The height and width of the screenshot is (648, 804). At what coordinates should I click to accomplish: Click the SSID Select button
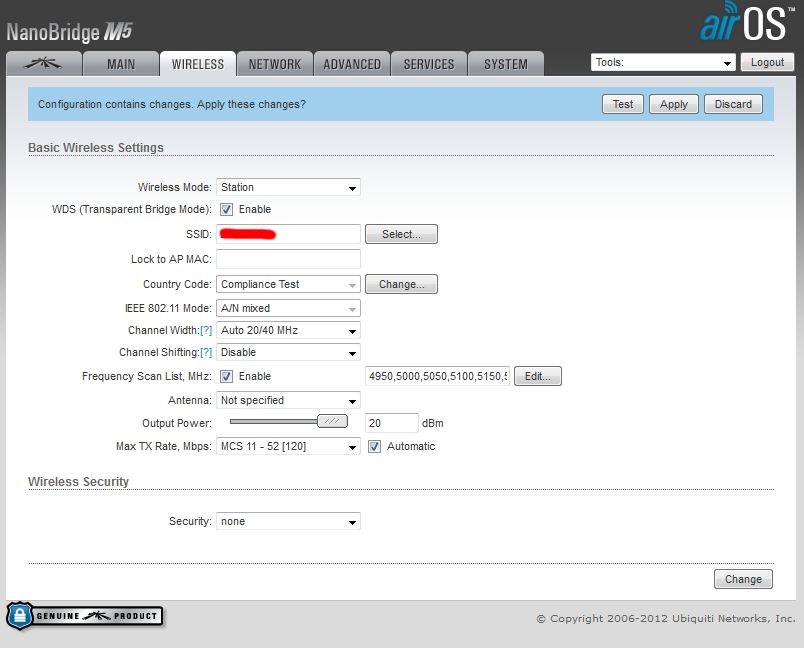(401, 234)
